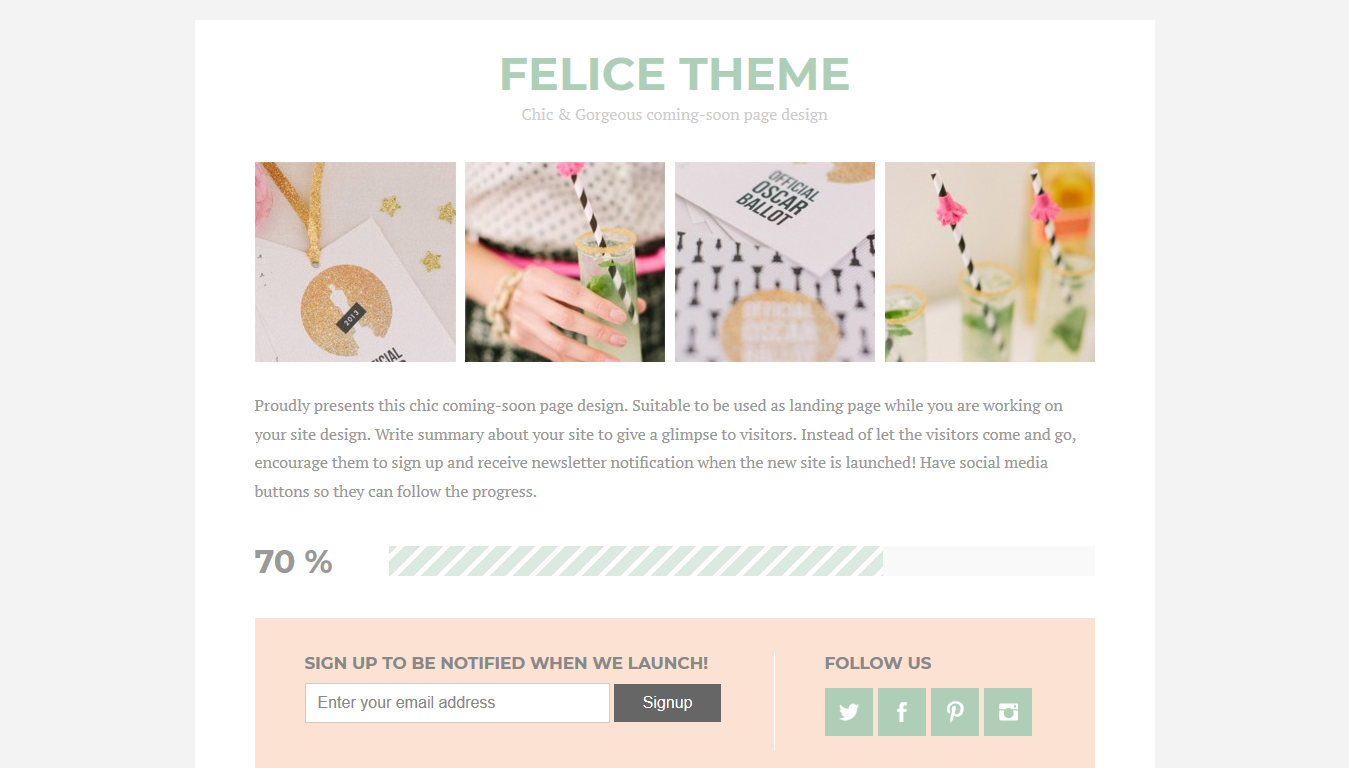The image size is (1349, 768).
Task: Click the sign up notification heading
Action: pos(506,663)
